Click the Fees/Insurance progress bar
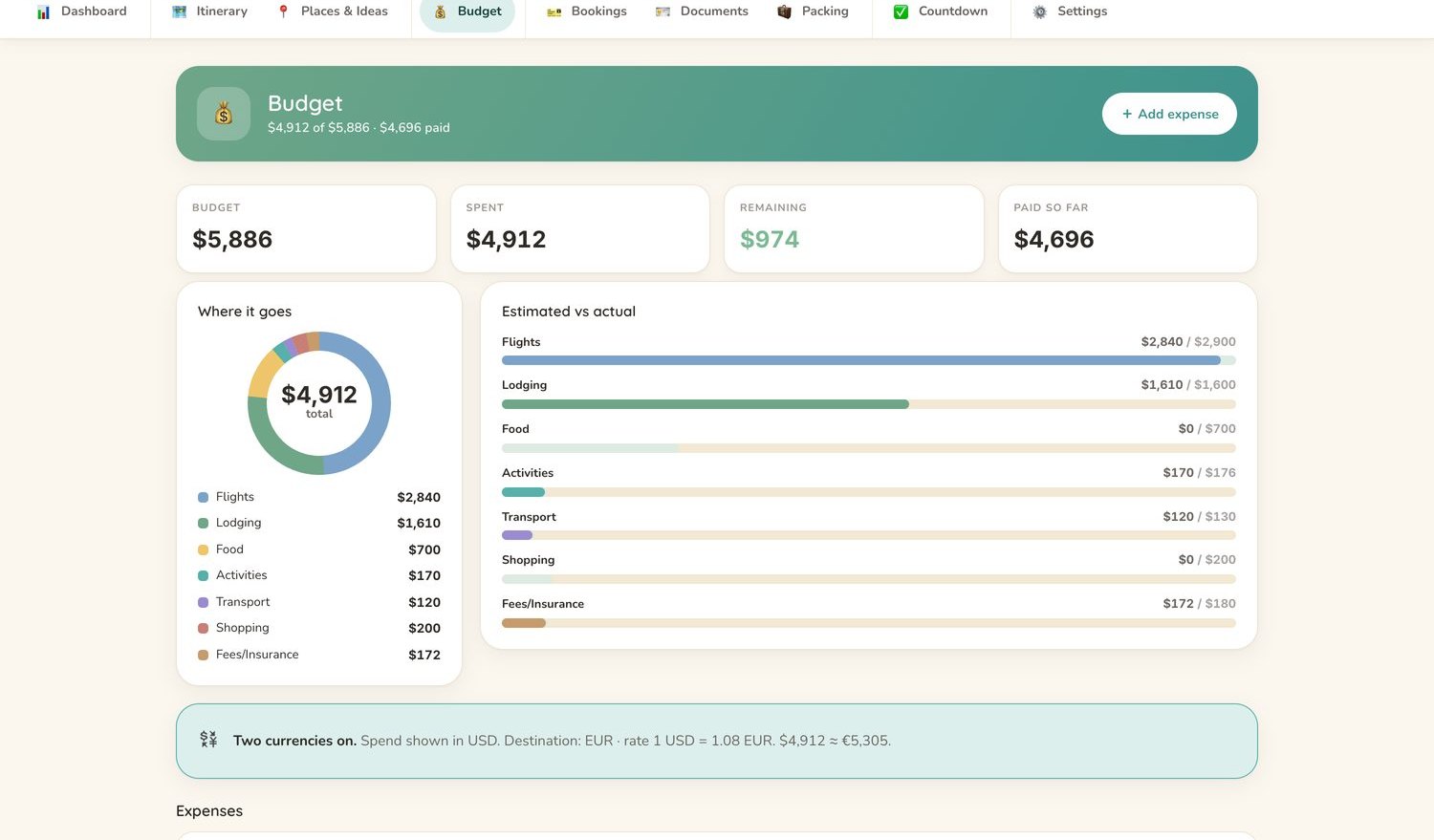The image size is (1434, 840). click(x=869, y=623)
